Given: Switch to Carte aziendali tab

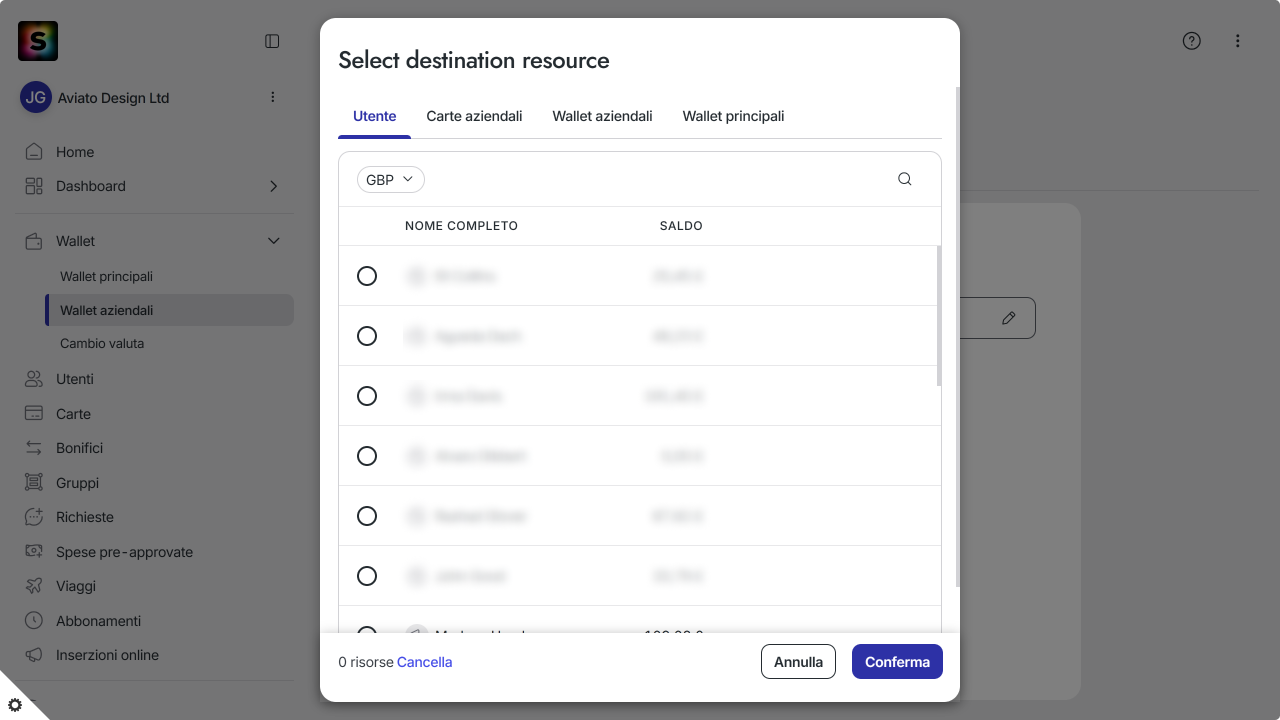Looking at the screenshot, I should (x=474, y=116).
